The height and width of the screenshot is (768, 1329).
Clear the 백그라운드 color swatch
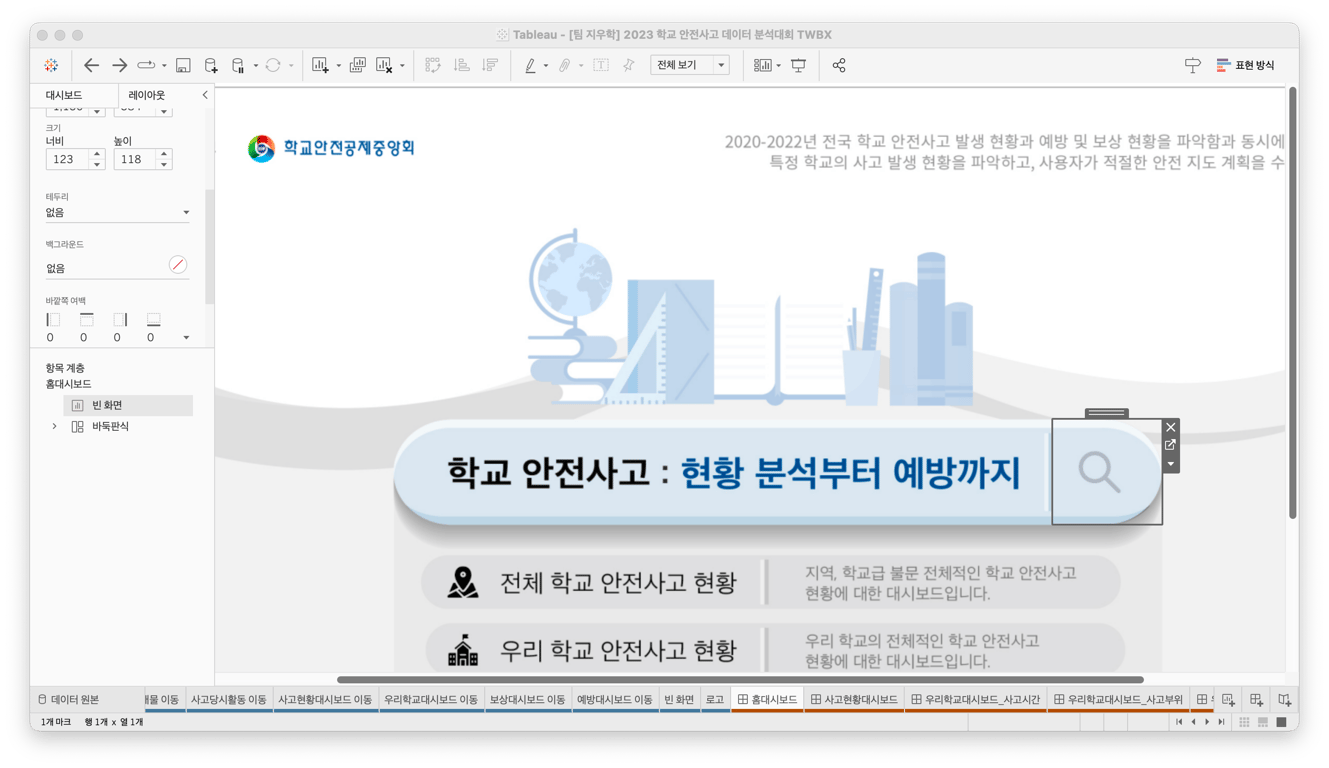177,264
